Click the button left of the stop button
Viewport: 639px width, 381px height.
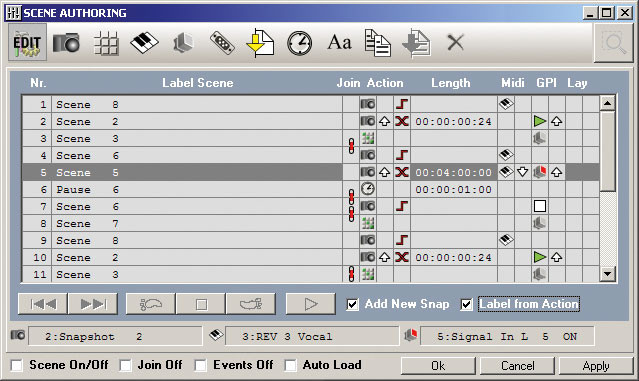(151, 304)
